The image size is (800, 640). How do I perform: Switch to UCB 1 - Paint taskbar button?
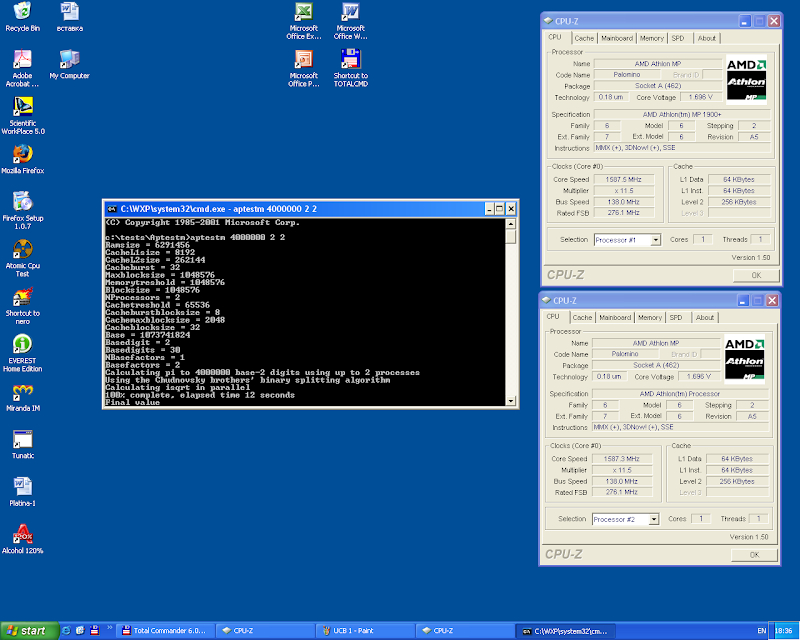[x=365, y=631]
